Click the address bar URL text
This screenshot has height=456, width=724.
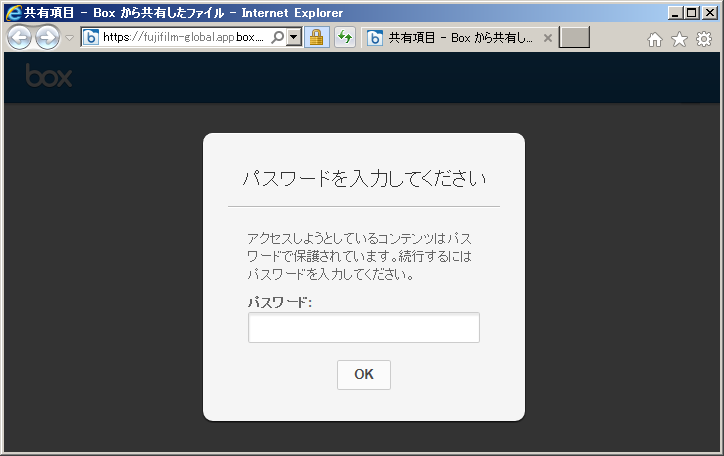(x=183, y=37)
